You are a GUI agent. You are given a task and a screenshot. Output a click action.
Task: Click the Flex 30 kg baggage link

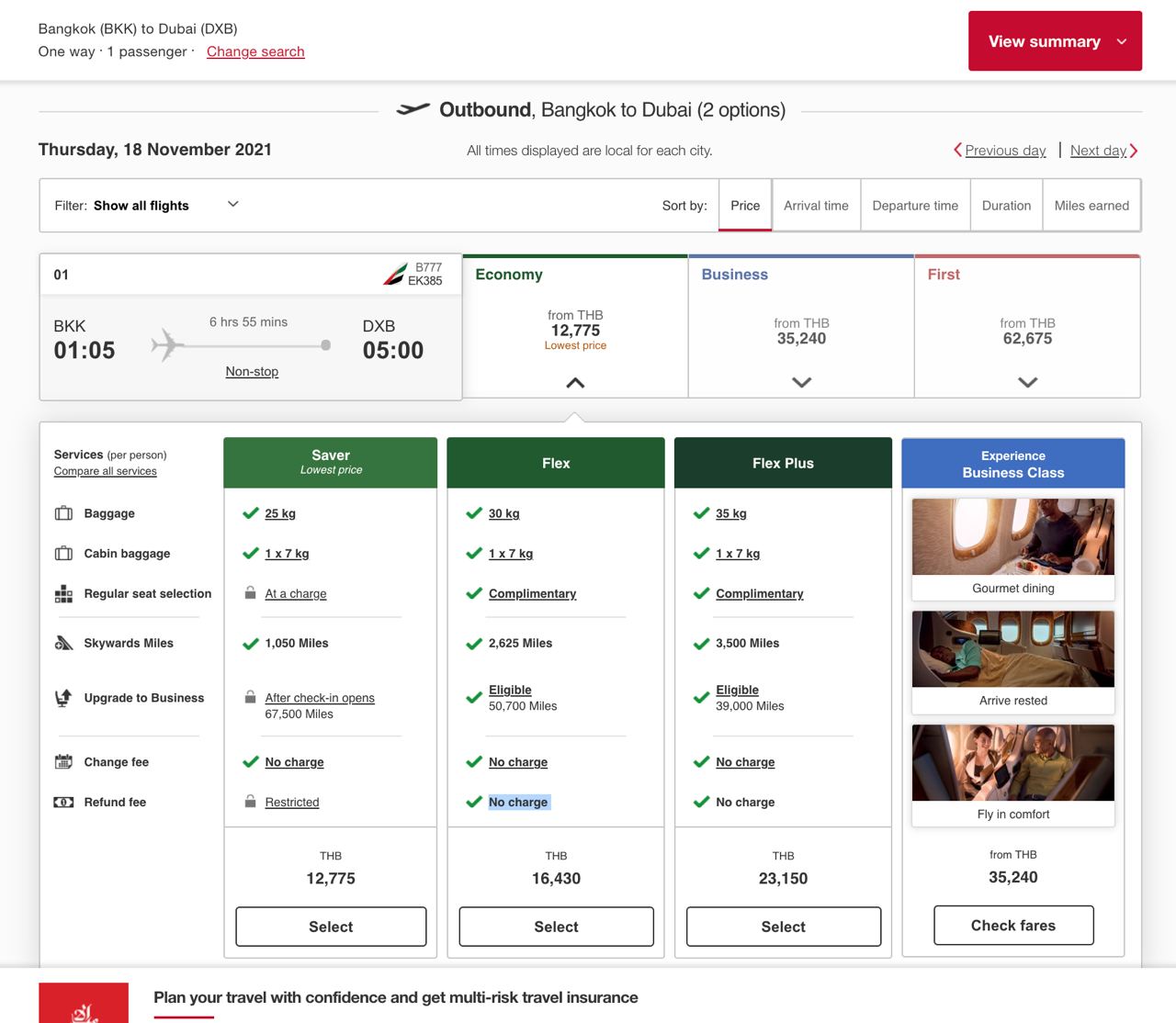coord(503,513)
